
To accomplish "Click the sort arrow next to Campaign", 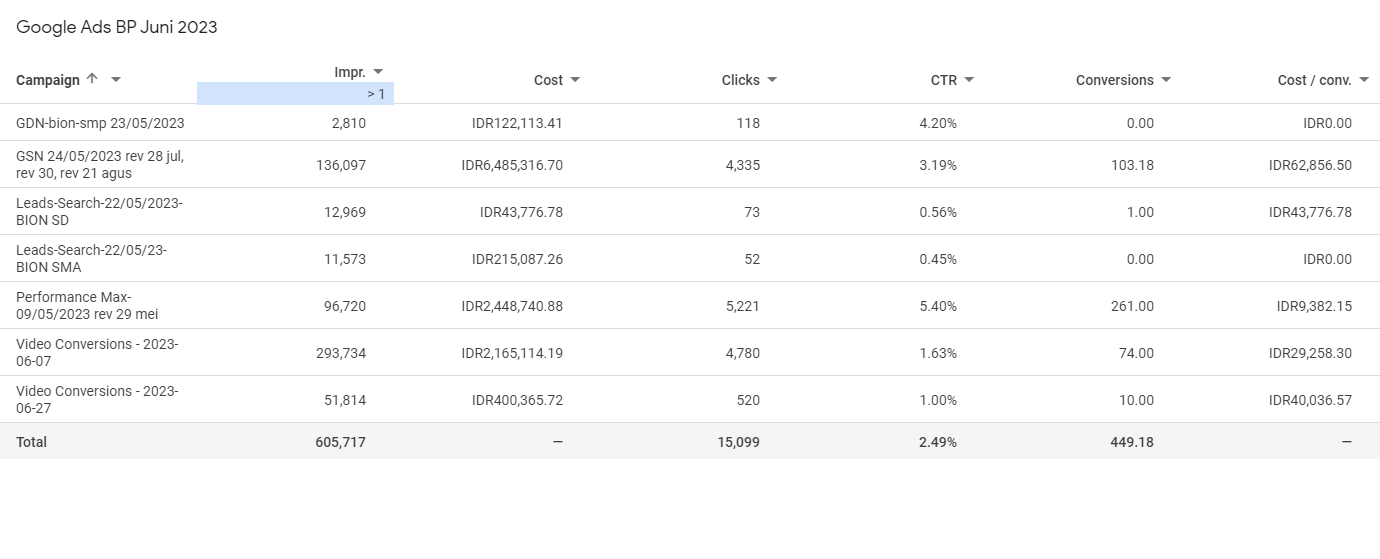I will (92, 79).
